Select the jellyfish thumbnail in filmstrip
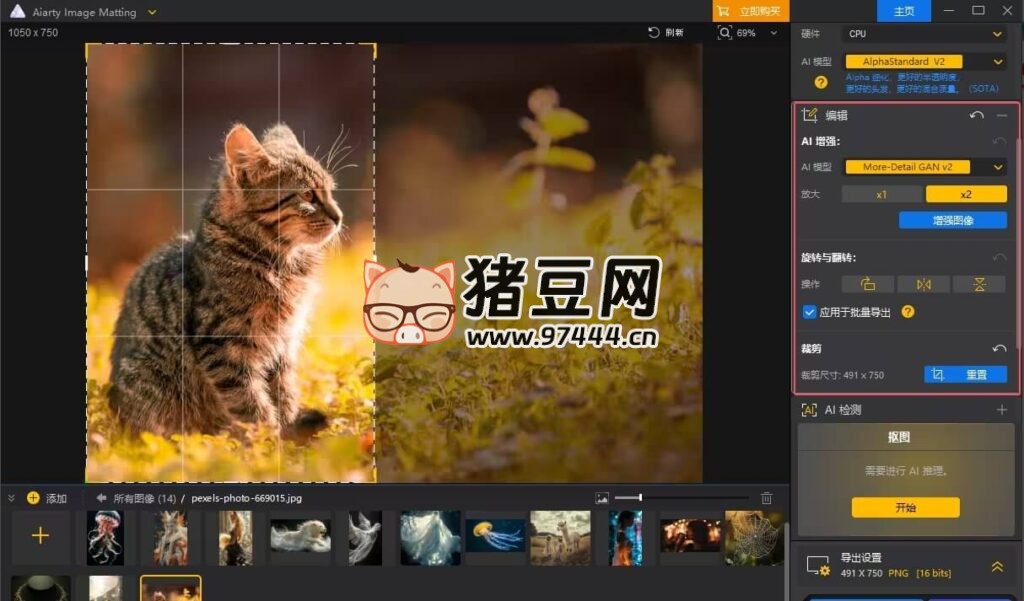This screenshot has width=1024, height=601. pos(494,538)
